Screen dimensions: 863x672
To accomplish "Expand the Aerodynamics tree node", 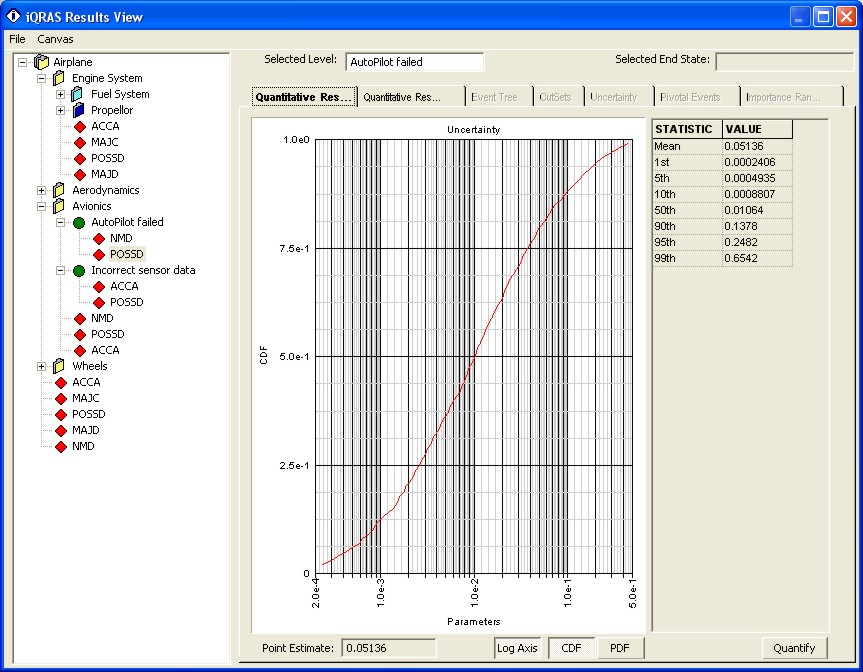I will (41, 190).
